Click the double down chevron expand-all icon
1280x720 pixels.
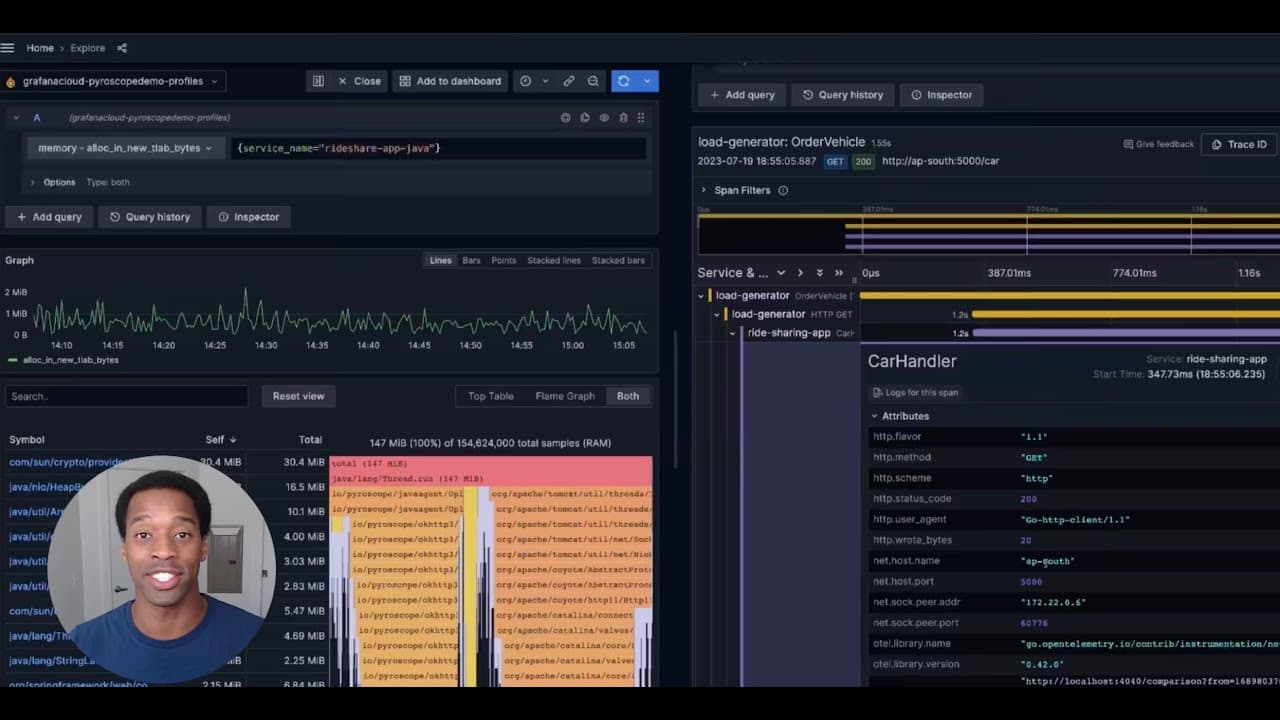tap(820, 273)
